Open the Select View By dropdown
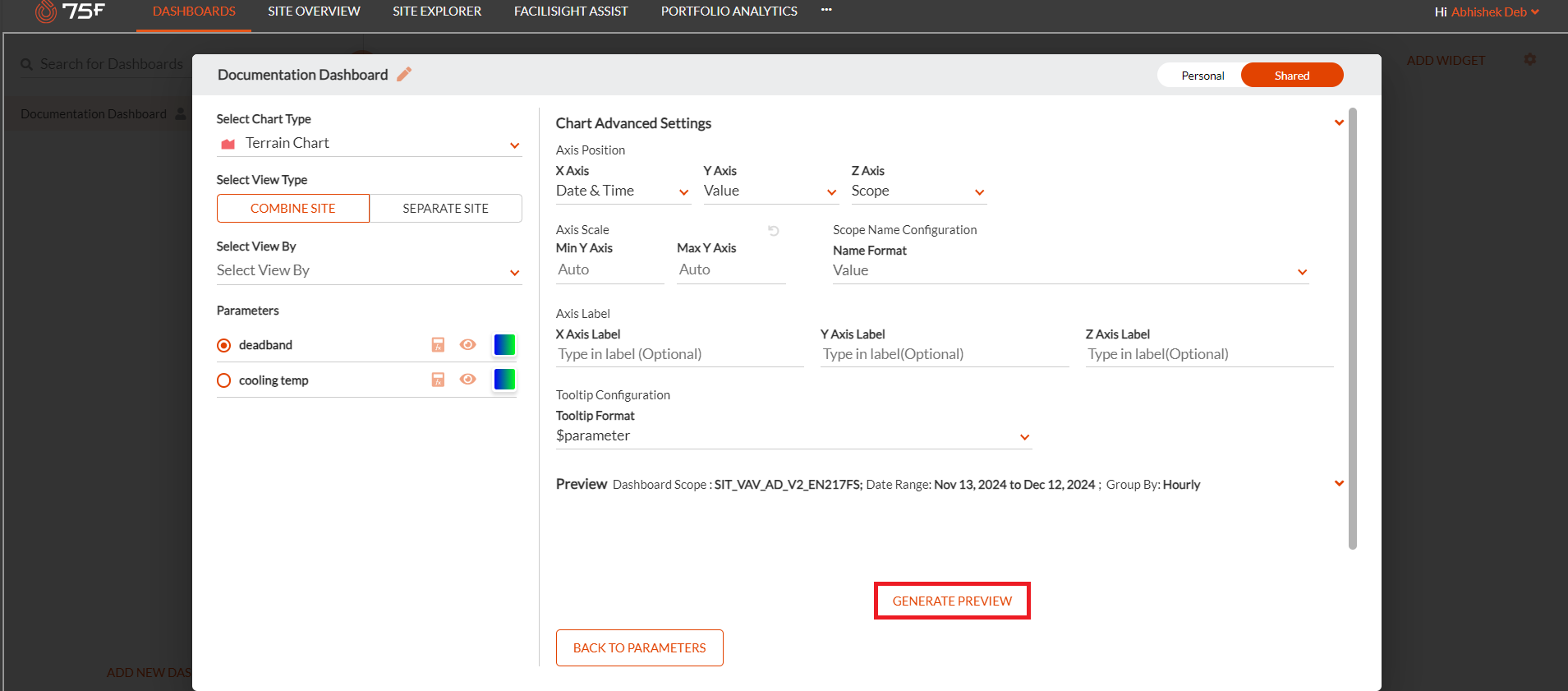This screenshot has width=1568, height=691. click(369, 271)
